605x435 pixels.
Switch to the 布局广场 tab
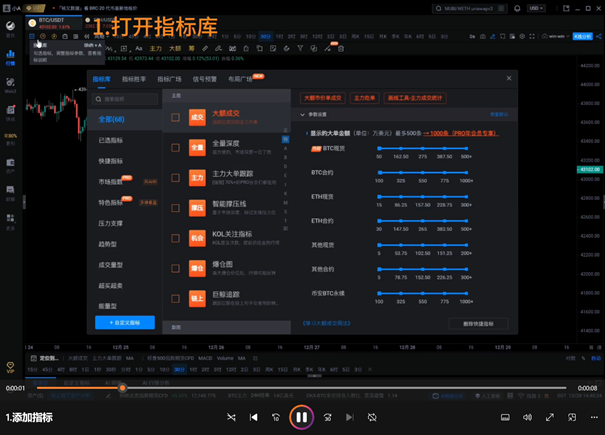point(240,79)
